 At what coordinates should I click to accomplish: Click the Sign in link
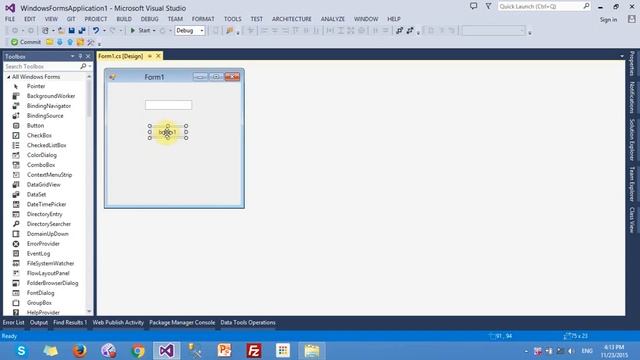coord(608,19)
